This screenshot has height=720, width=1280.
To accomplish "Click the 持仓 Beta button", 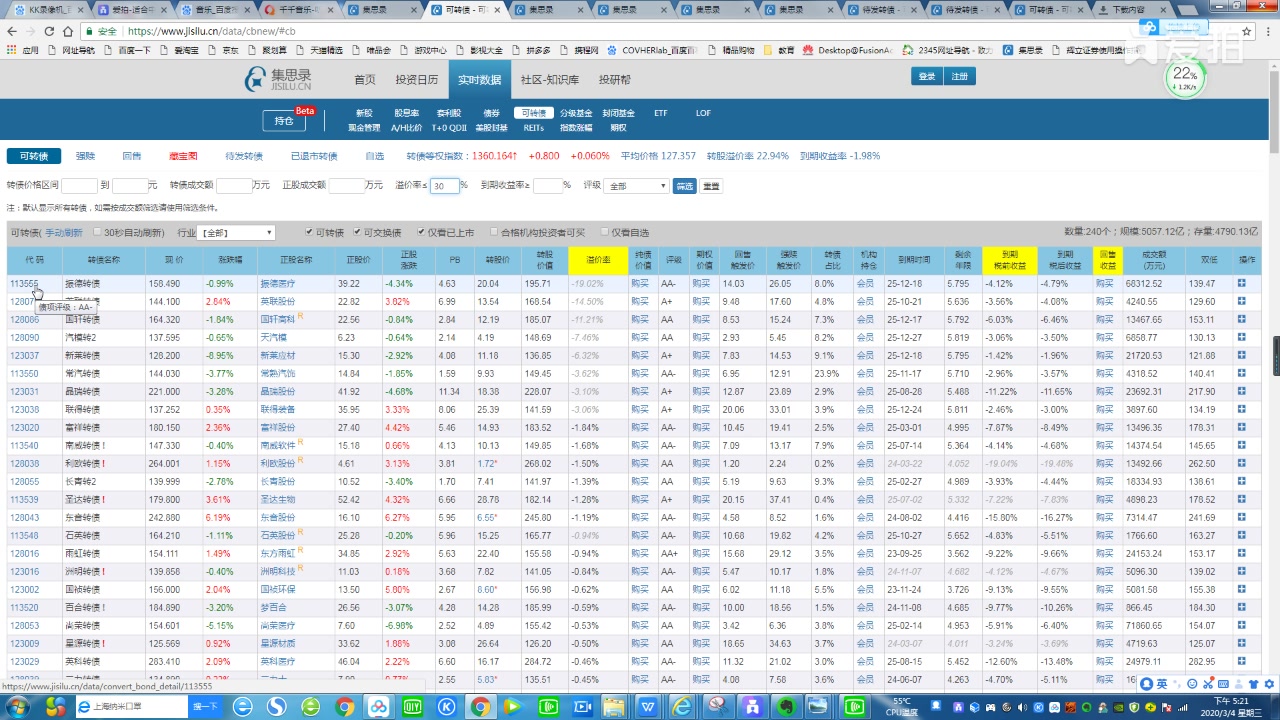I will (284, 121).
